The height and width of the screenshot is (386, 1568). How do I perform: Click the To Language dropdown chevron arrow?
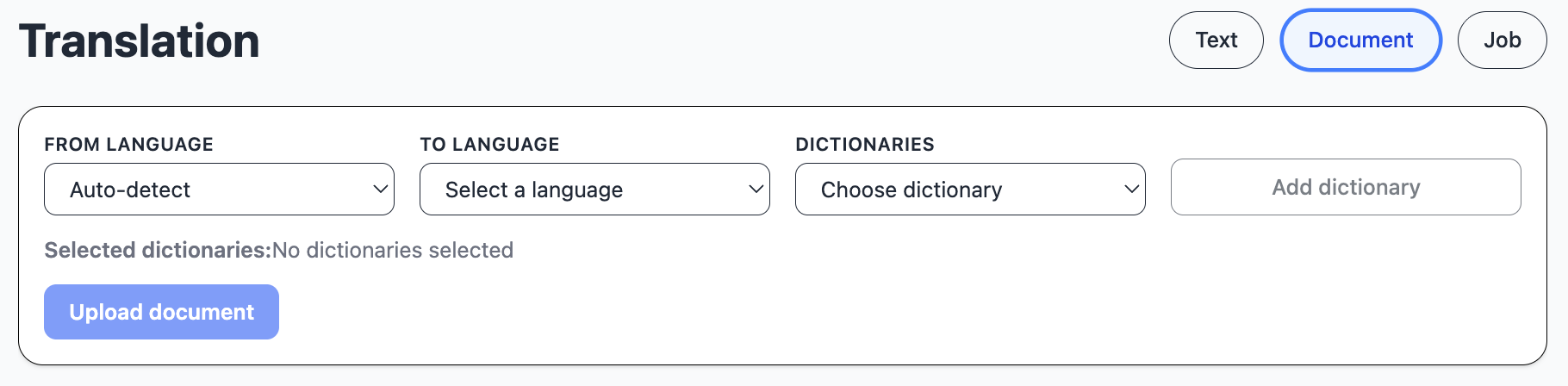pos(756,189)
